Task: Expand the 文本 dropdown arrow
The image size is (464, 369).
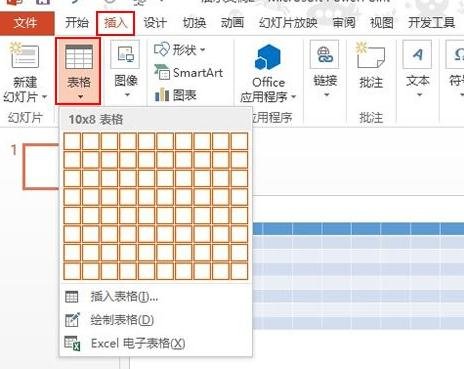Action: 420,95
